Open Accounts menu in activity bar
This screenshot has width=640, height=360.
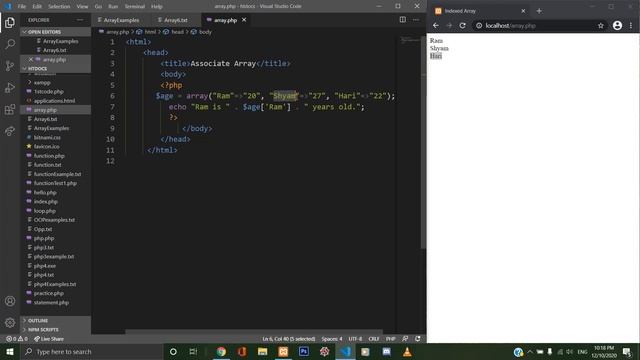[x=10, y=301]
